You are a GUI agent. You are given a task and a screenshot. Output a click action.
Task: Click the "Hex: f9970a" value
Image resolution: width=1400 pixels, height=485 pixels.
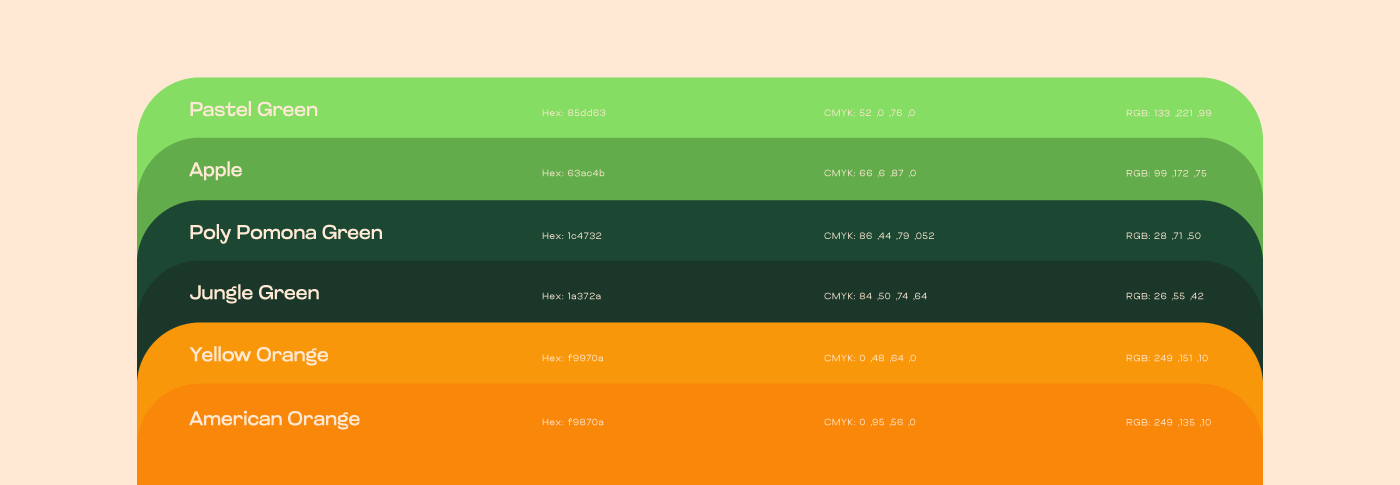[573, 358]
